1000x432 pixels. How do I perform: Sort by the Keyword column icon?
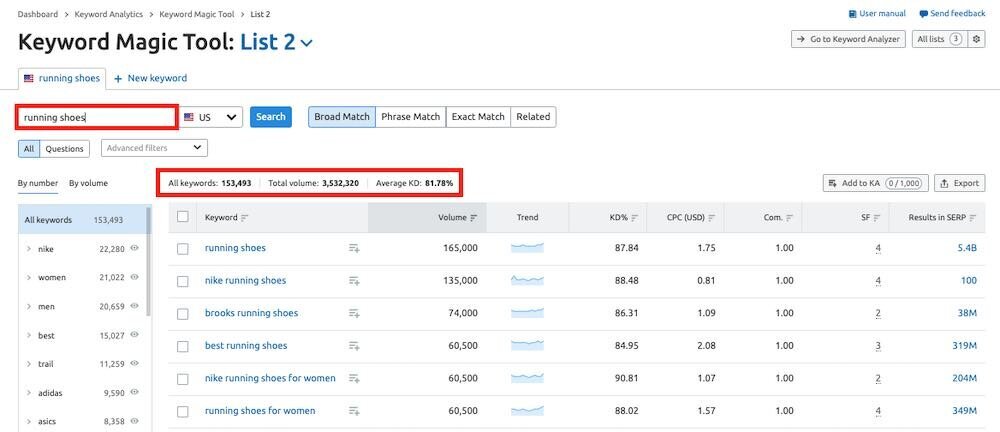(x=244, y=218)
